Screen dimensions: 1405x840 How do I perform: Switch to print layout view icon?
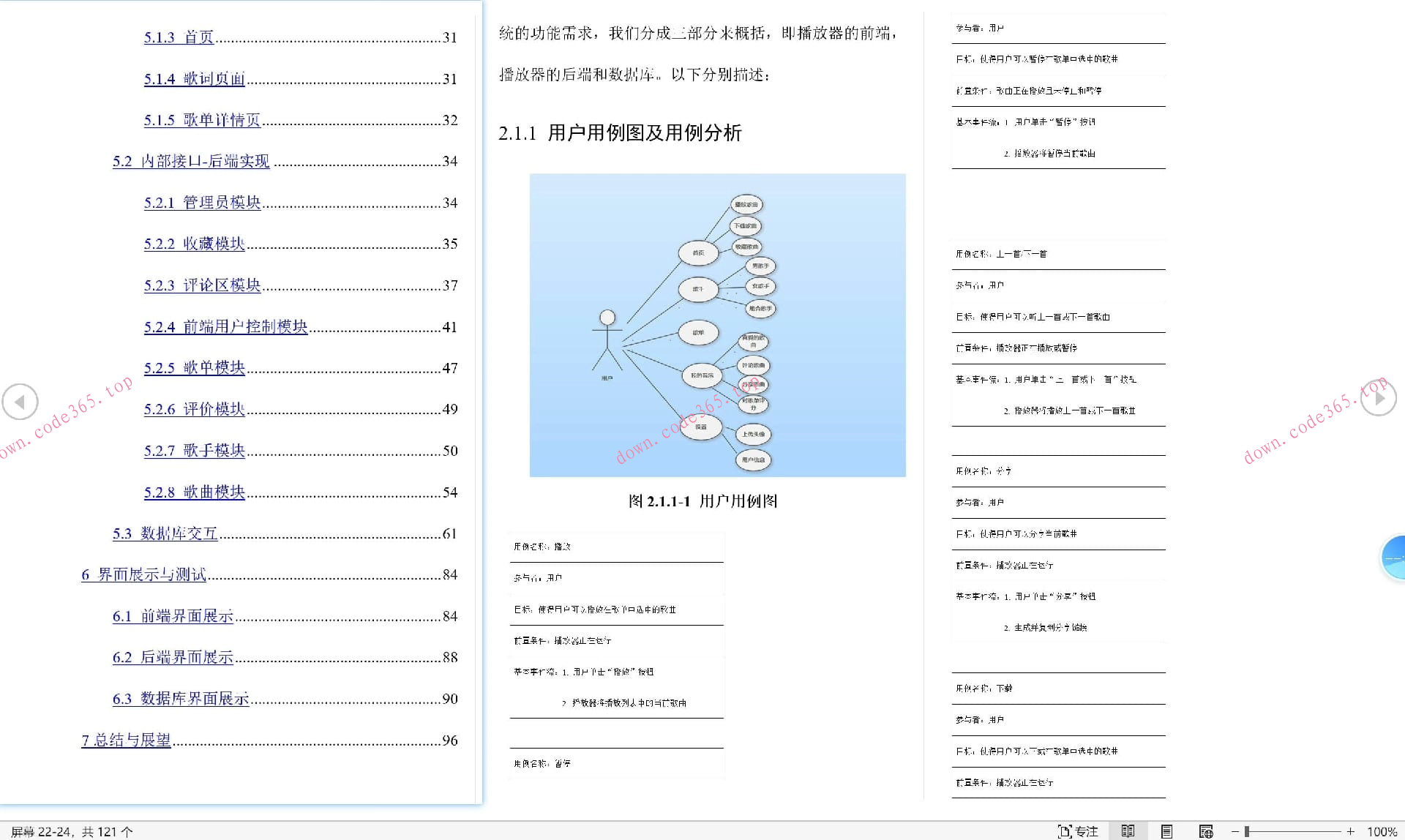tap(1165, 831)
